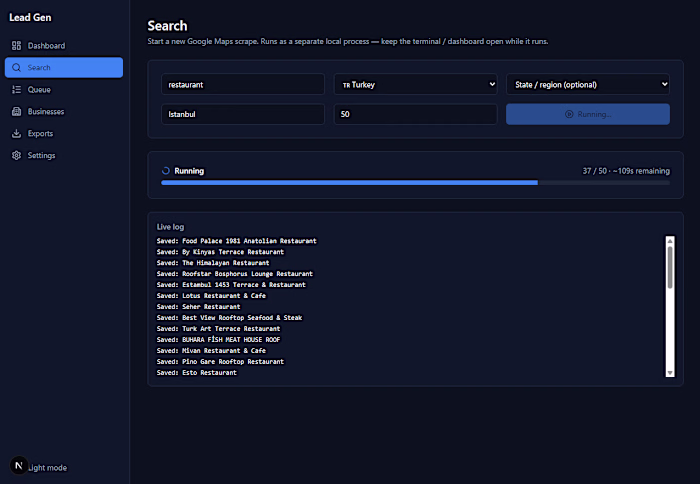Click the Lead Gen app title
The width and height of the screenshot is (700, 484).
[x=30, y=17]
